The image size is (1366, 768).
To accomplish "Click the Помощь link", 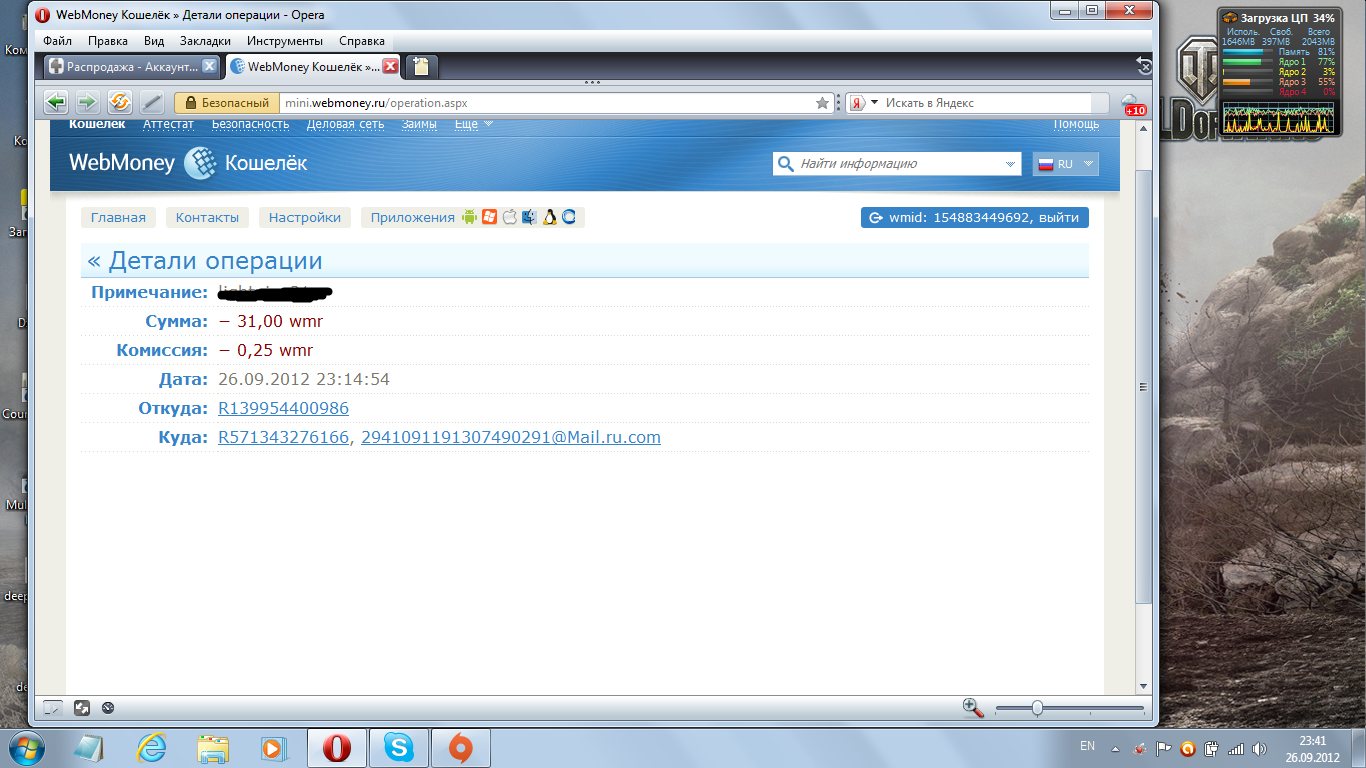I will pyautogui.click(x=1076, y=124).
